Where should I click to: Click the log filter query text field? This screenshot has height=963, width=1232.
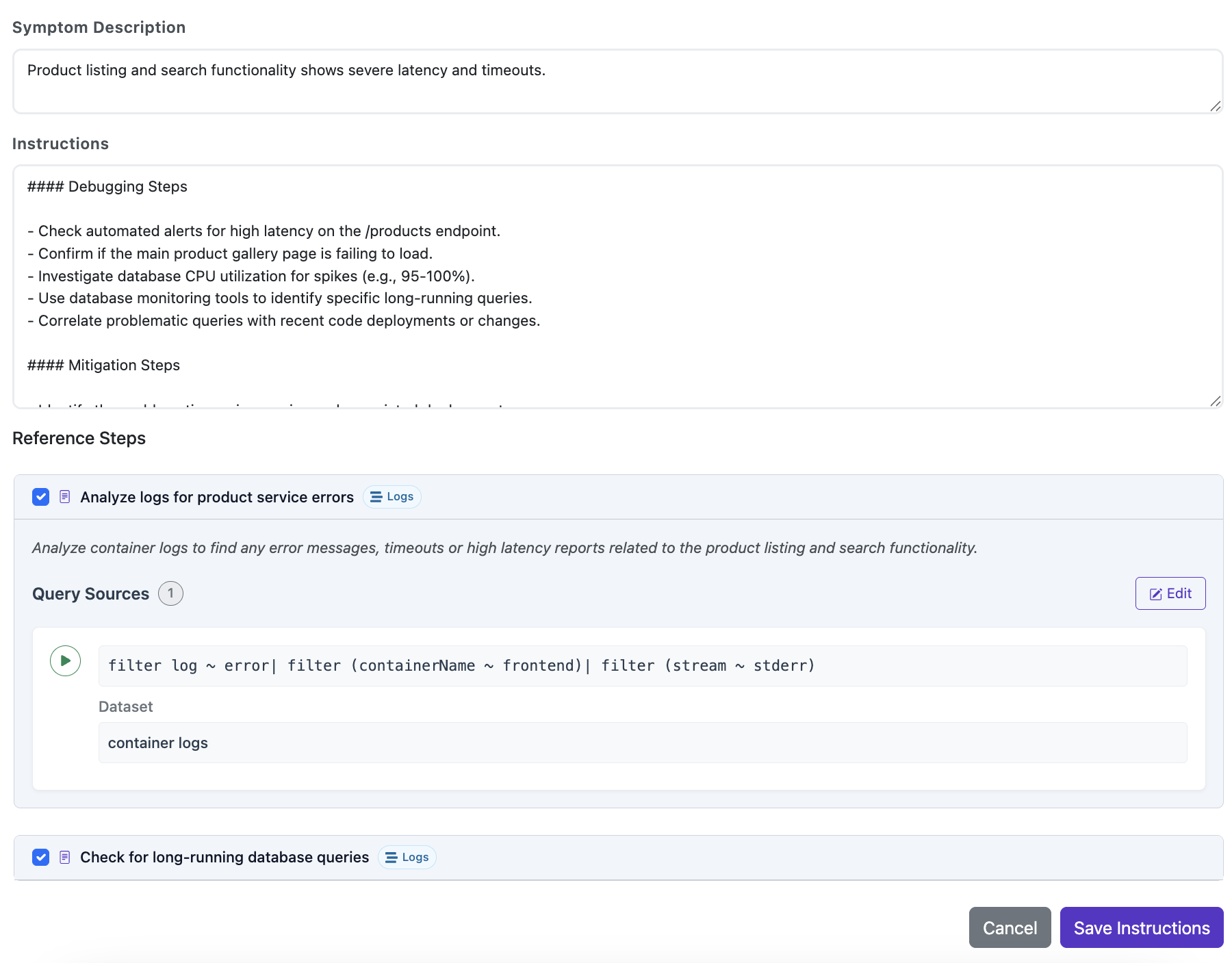coord(643,666)
